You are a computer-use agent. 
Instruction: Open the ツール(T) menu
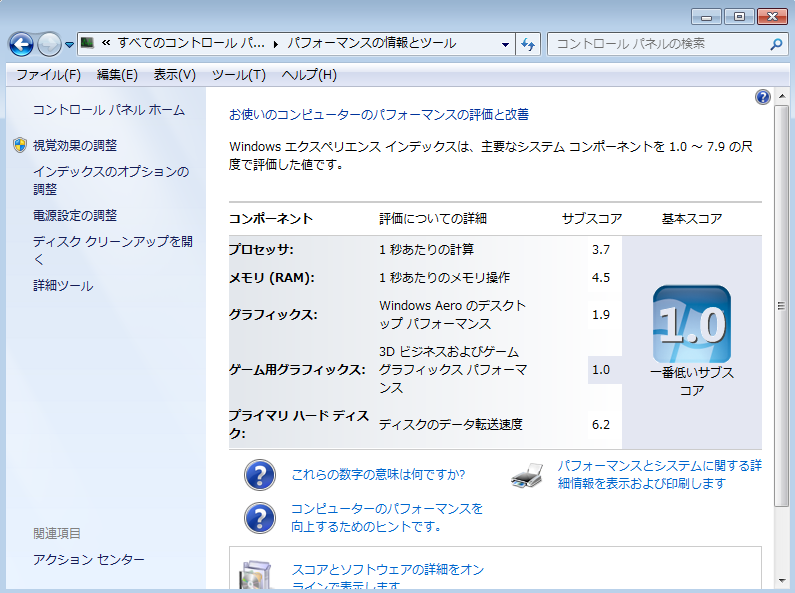click(x=239, y=75)
